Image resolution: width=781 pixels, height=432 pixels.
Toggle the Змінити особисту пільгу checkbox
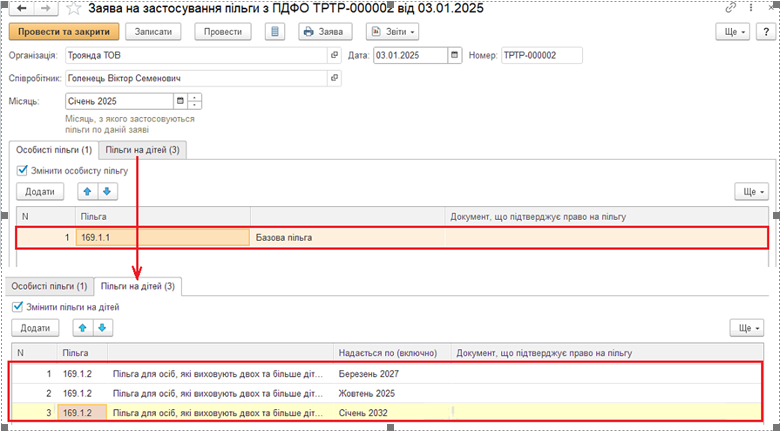pos(23,170)
